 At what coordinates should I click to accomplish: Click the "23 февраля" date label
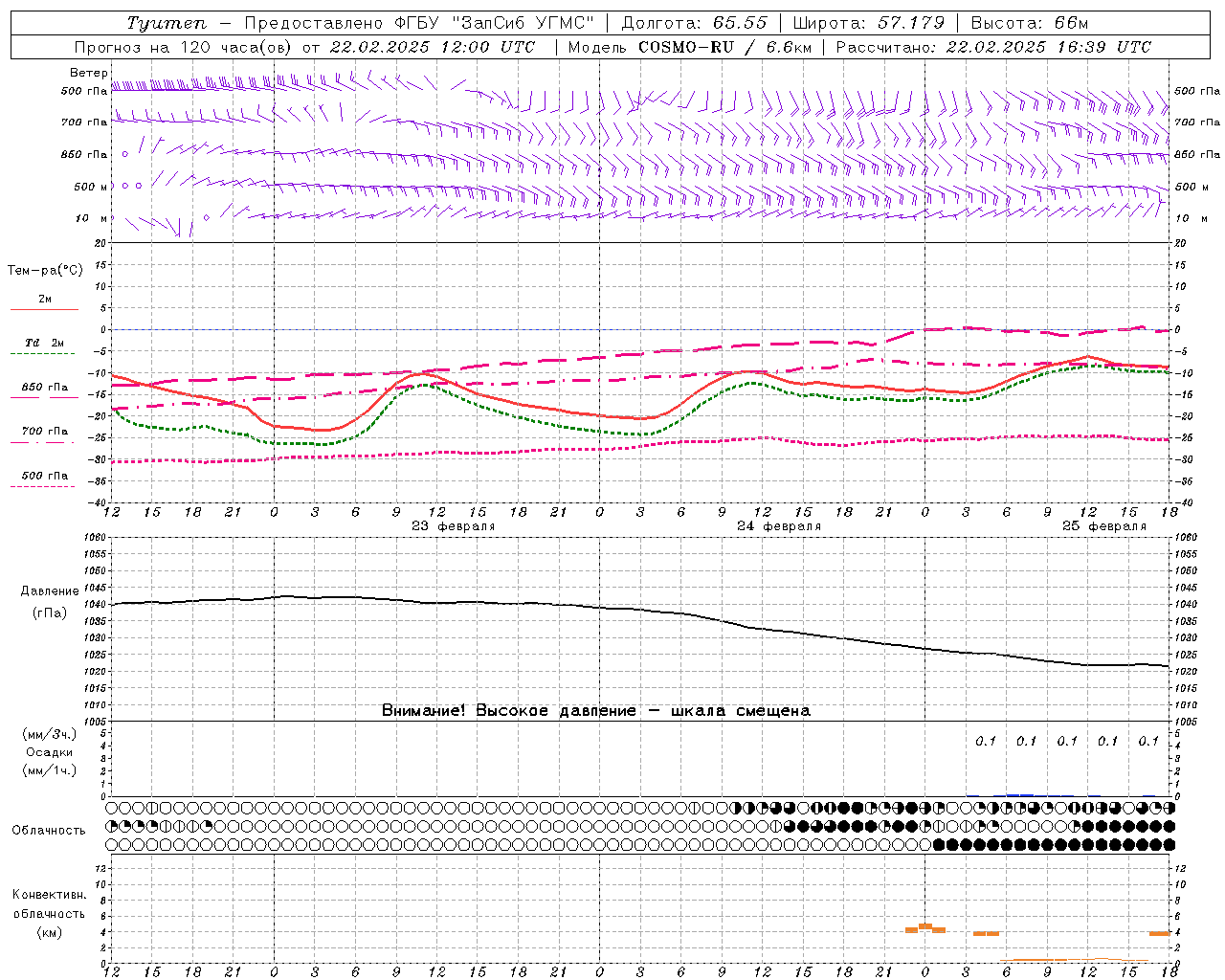click(454, 526)
